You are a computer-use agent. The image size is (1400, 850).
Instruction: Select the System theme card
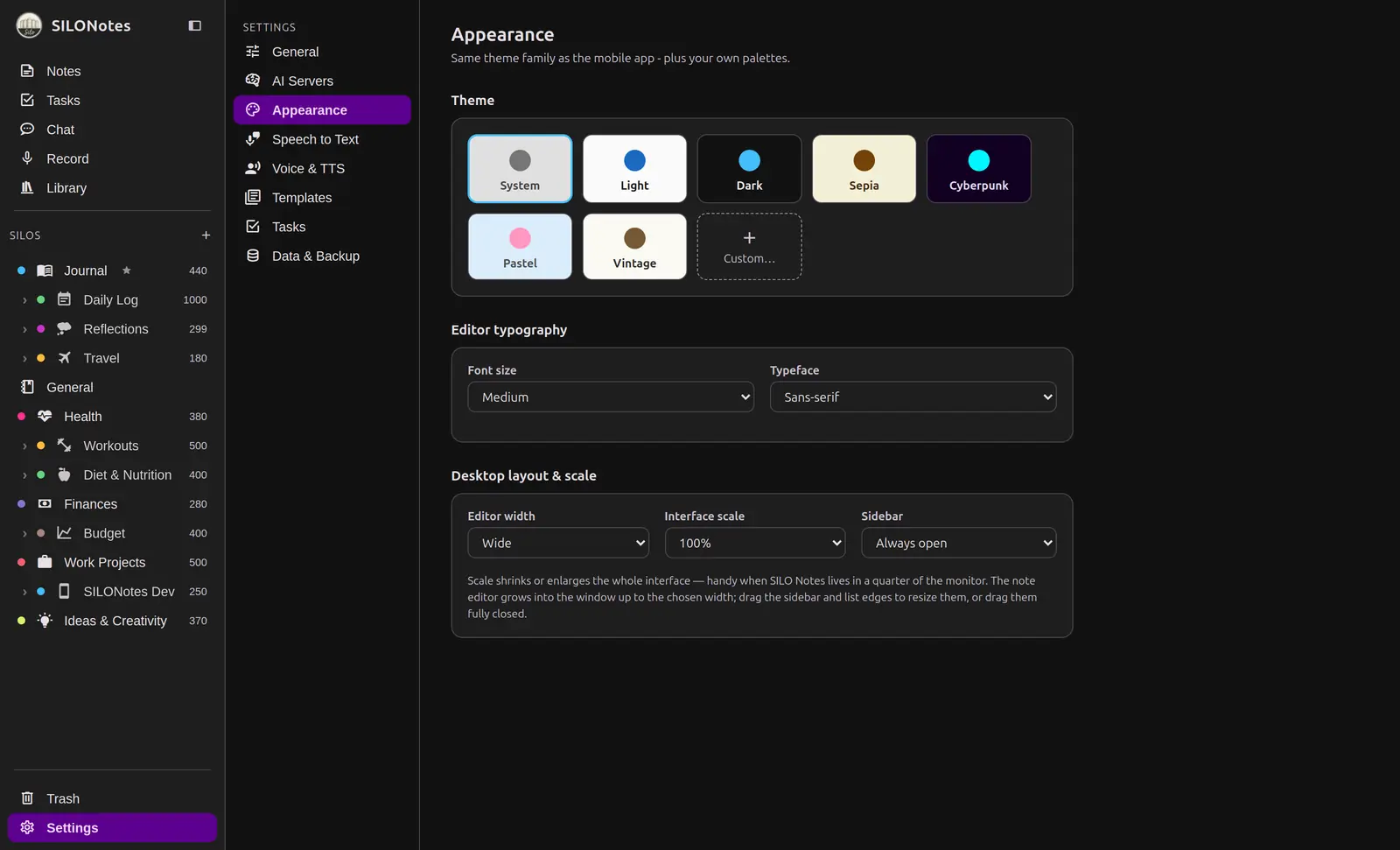pos(520,168)
